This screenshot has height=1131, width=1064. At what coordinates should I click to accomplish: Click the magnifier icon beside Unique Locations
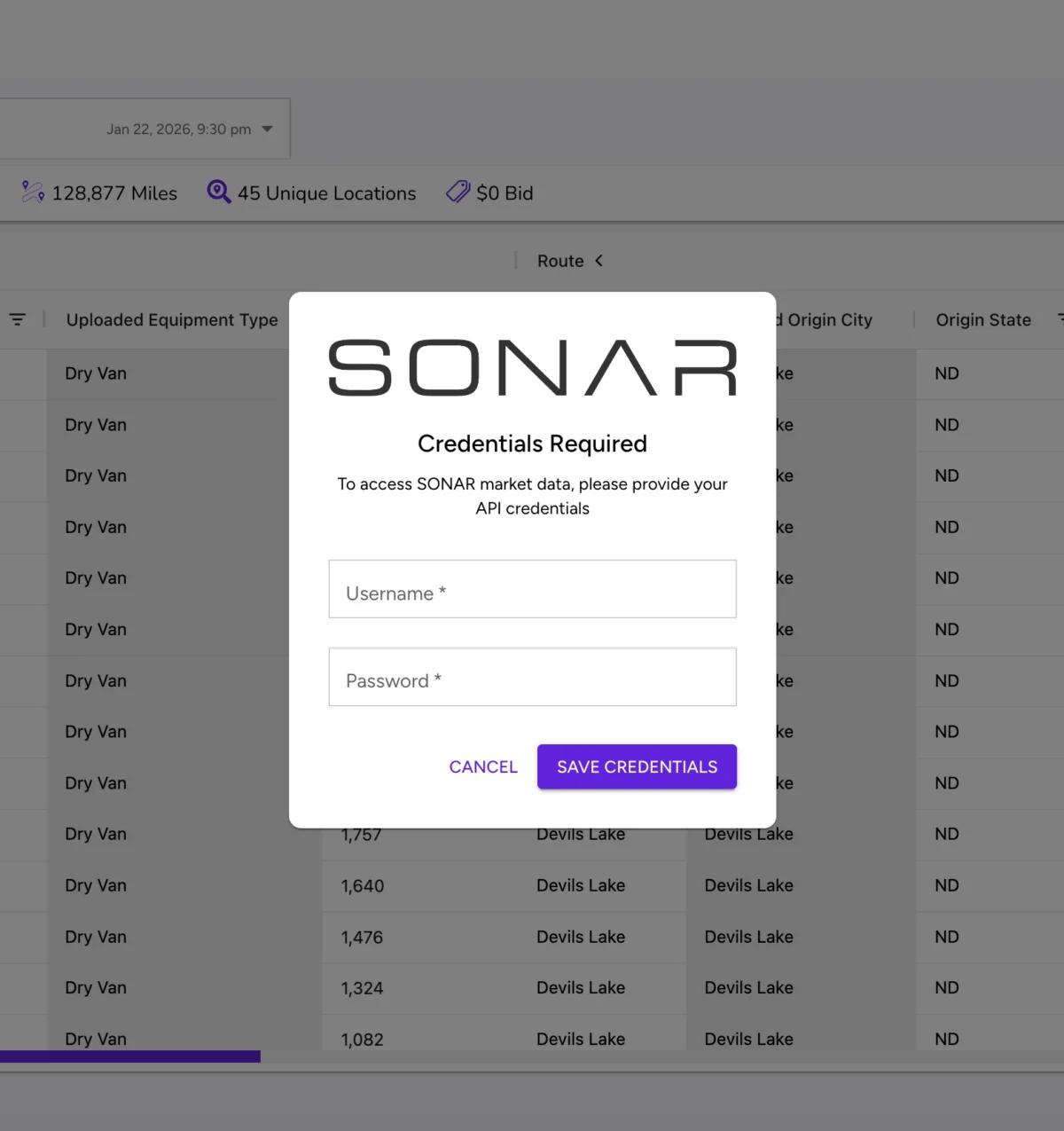coord(217,192)
